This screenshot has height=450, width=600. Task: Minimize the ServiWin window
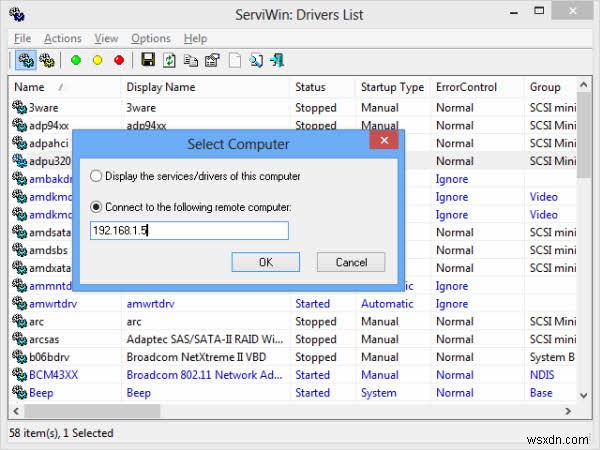(514, 13)
